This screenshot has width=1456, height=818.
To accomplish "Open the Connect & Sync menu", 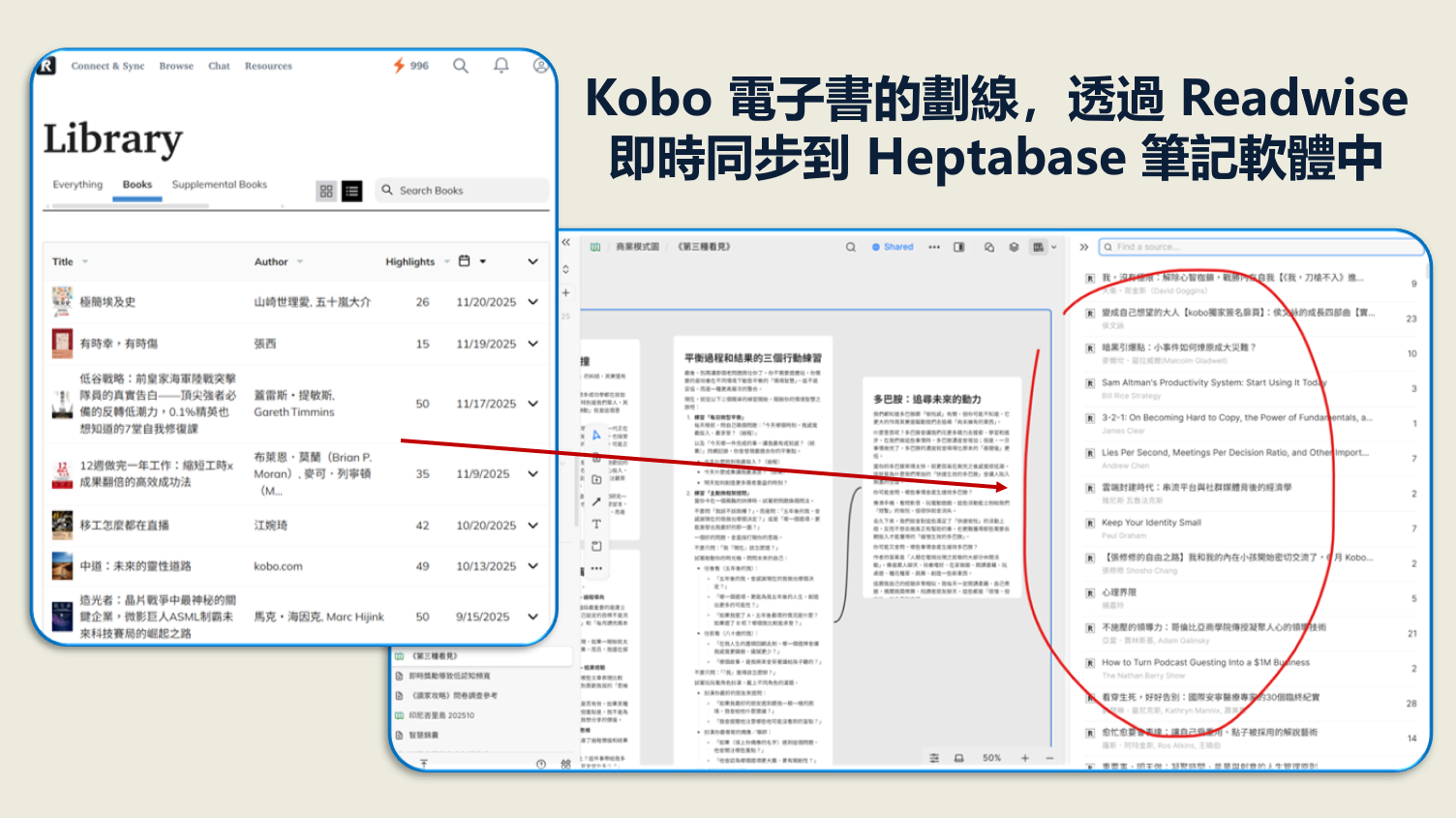I will 107,66.
